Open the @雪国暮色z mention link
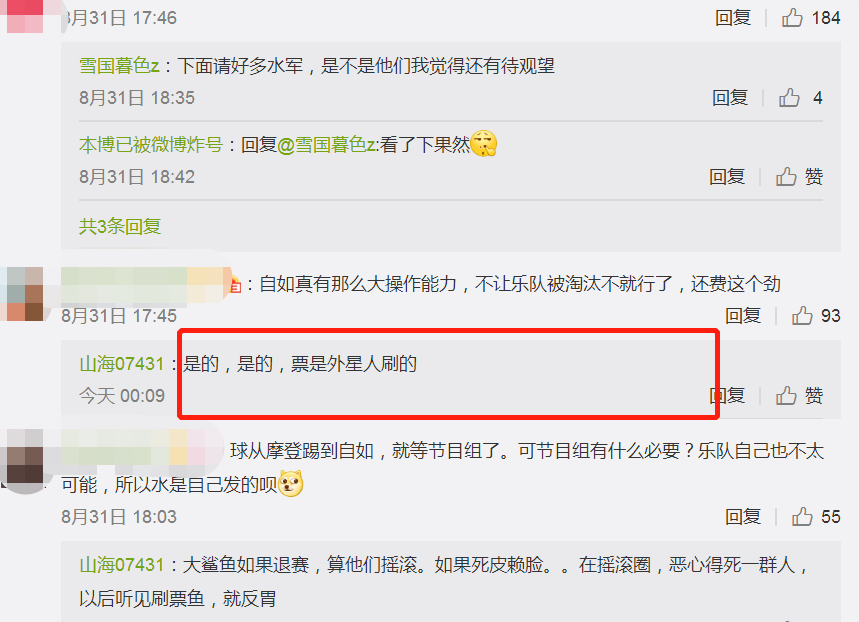Viewport: 859px width, 622px height. [x=327, y=145]
